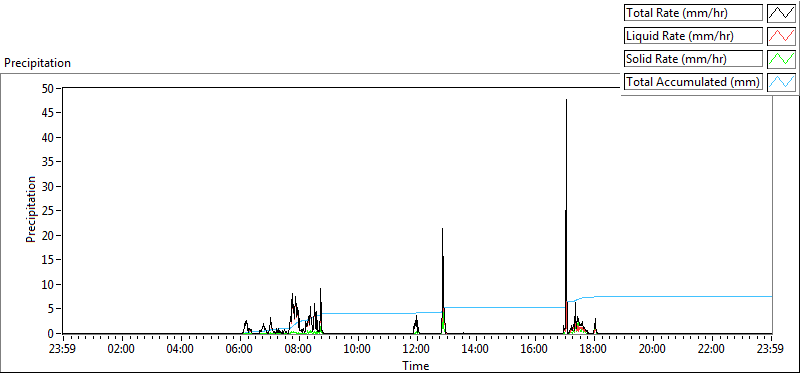Click the Liquid Rate red line icon
The image size is (800, 373).
click(x=781, y=36)
